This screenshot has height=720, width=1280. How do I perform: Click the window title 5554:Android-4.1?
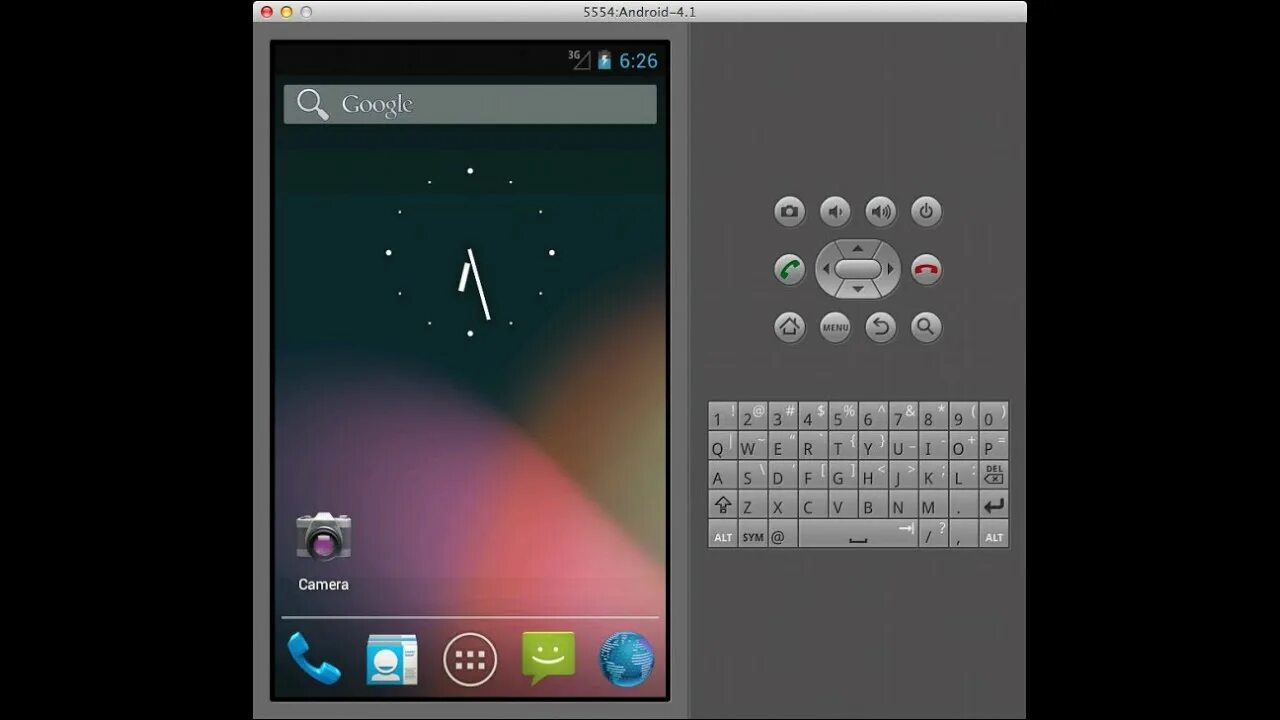click(x=640, y=12)
